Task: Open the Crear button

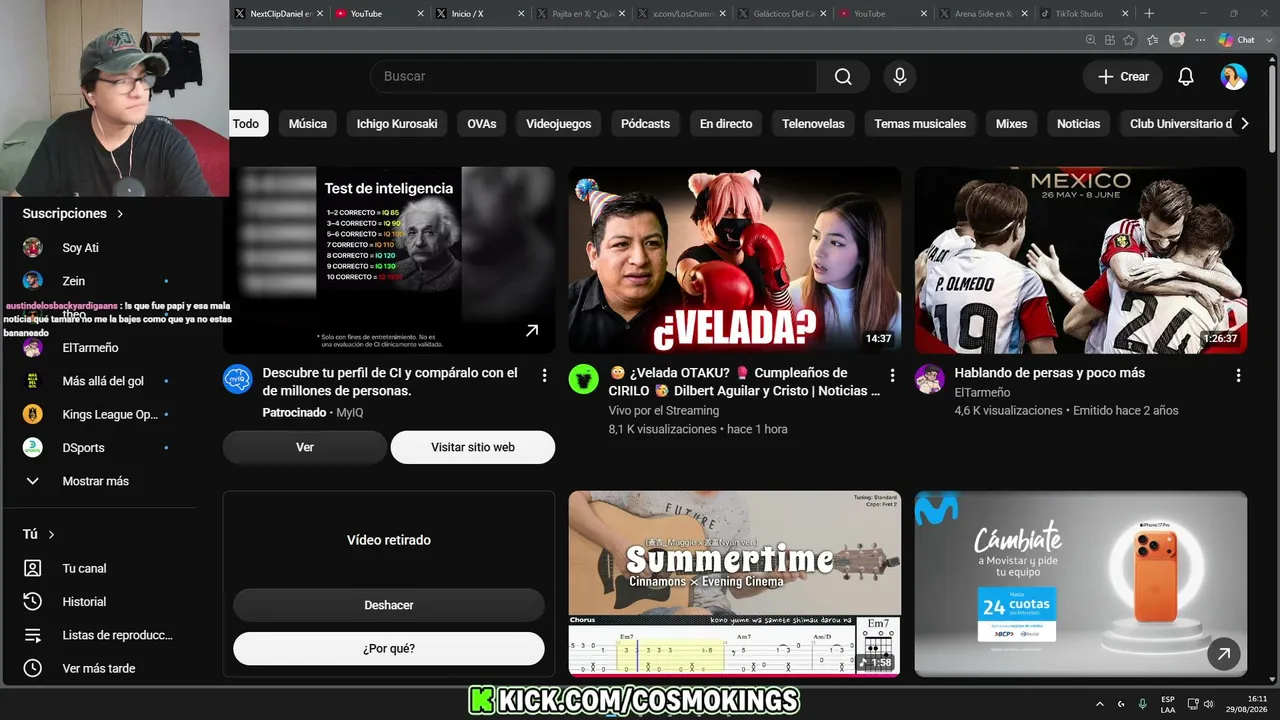Action: 1123,77
